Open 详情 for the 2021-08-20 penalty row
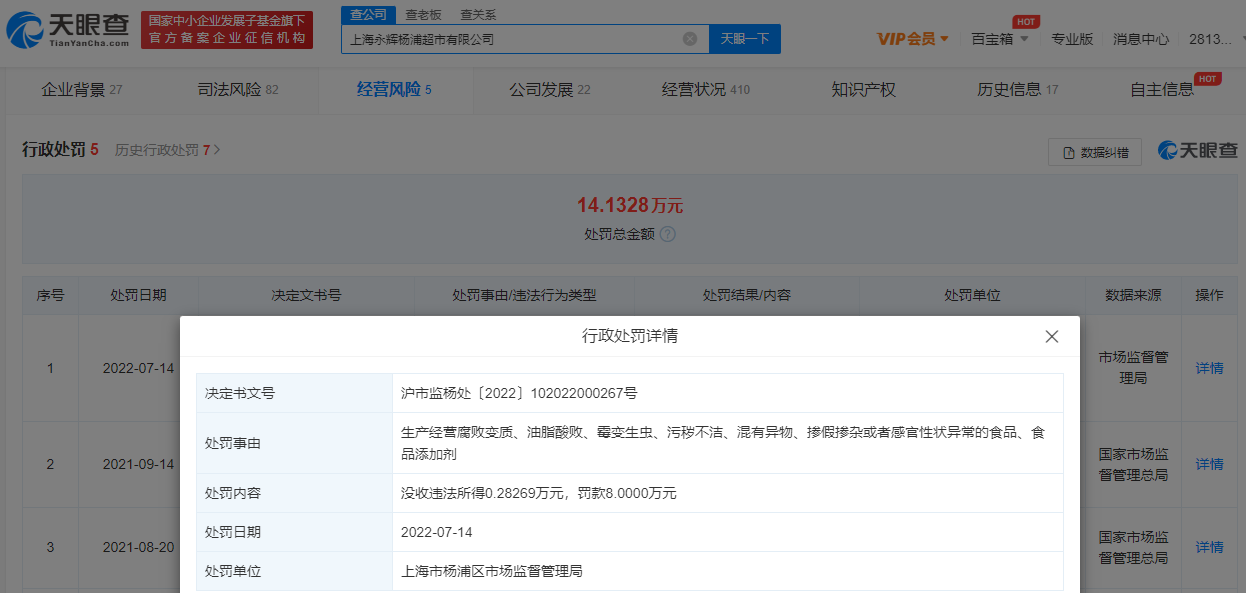1246x593 pixels. [x=1209, y=547]
